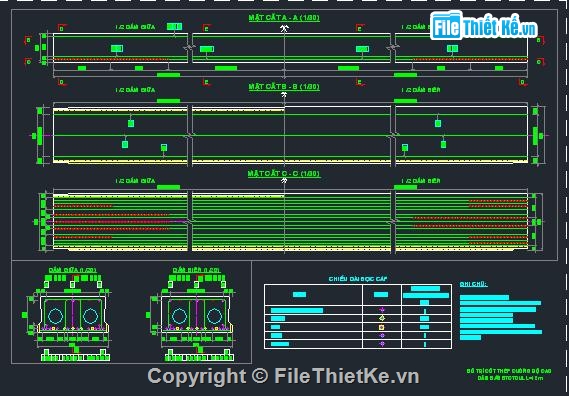The width and height of the screenshot is (569, 396).
Task: Select the 1/2 DẦM BIÊN label in section B-B
Action: [x=421, y=90]
